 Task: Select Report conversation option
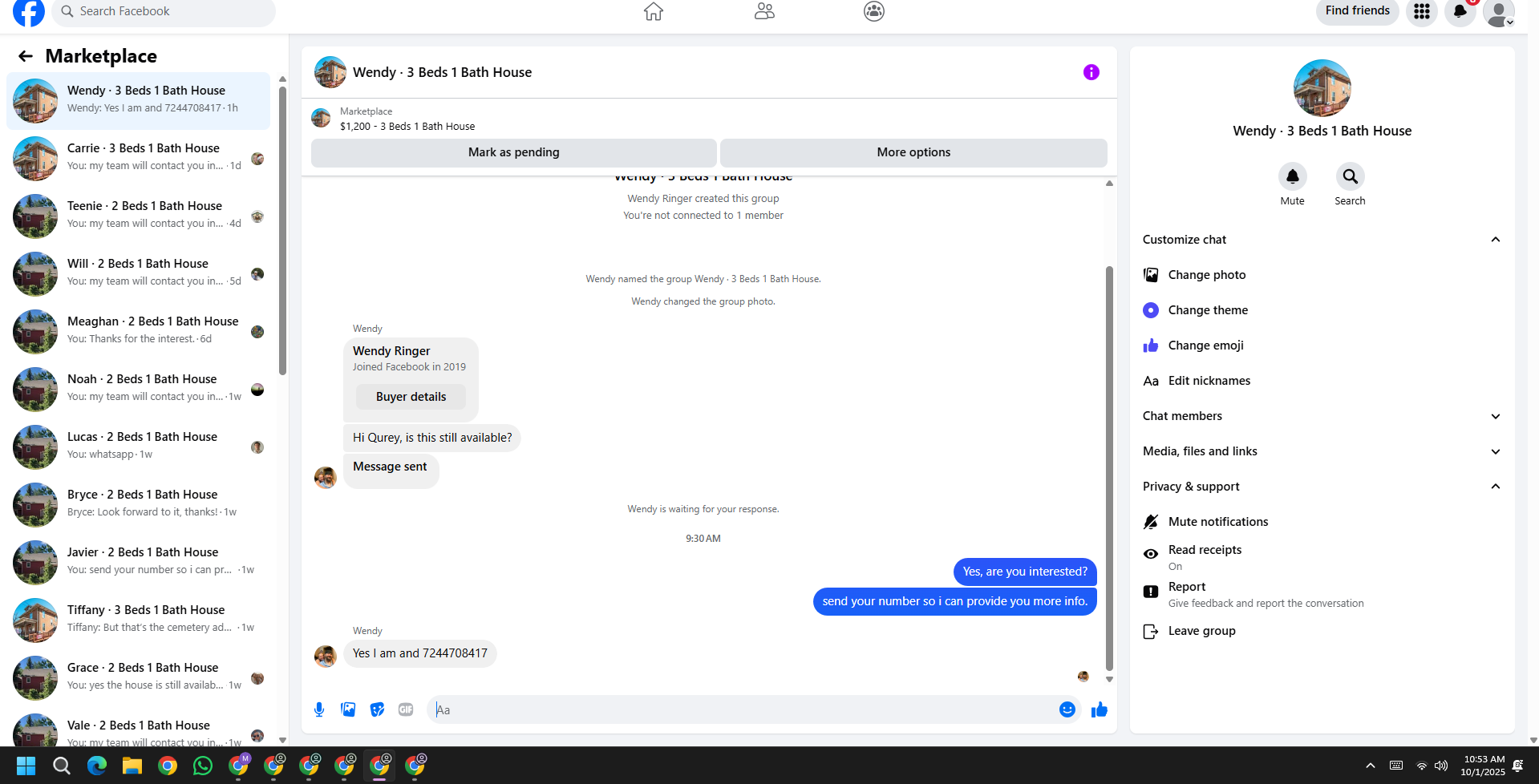click(x=1322, y=594)
